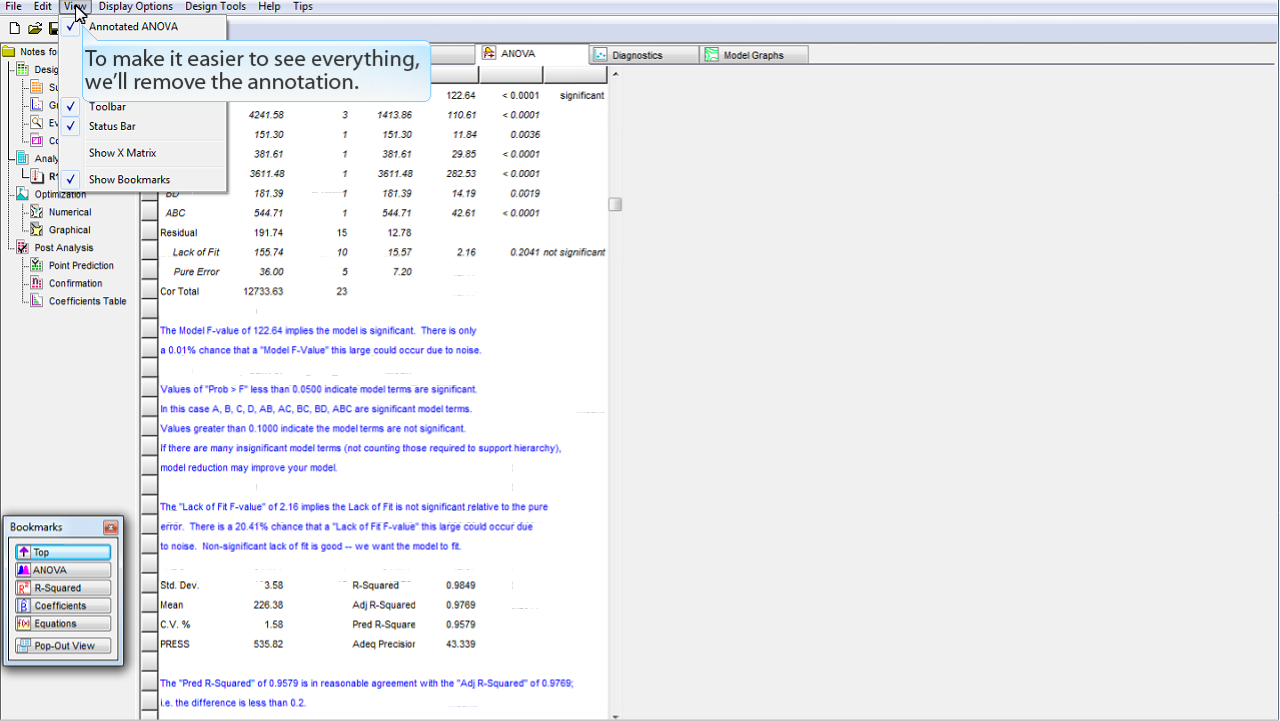Select the Point Prediction tree icon

pyautogui.click(x=37, y=266)
